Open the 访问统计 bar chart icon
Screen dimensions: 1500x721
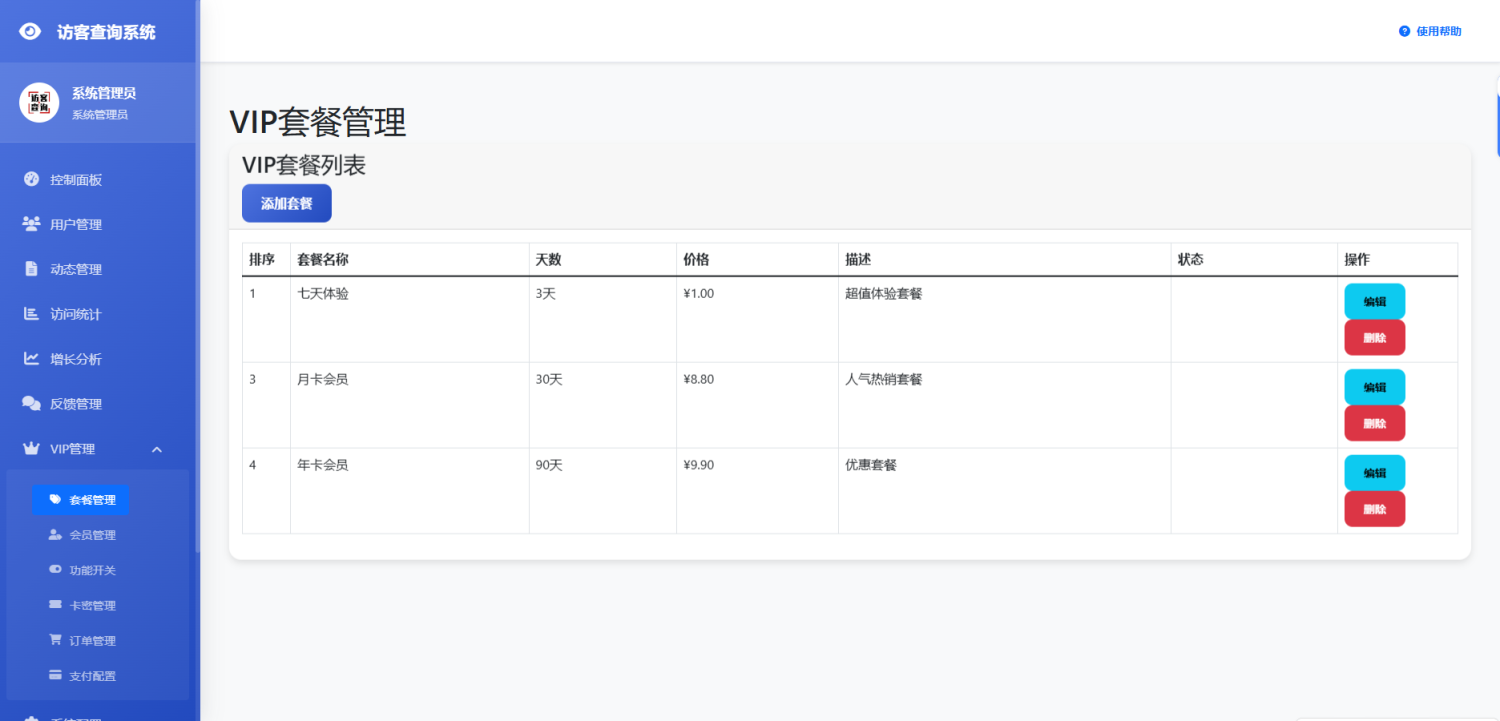tap(29, 314)
